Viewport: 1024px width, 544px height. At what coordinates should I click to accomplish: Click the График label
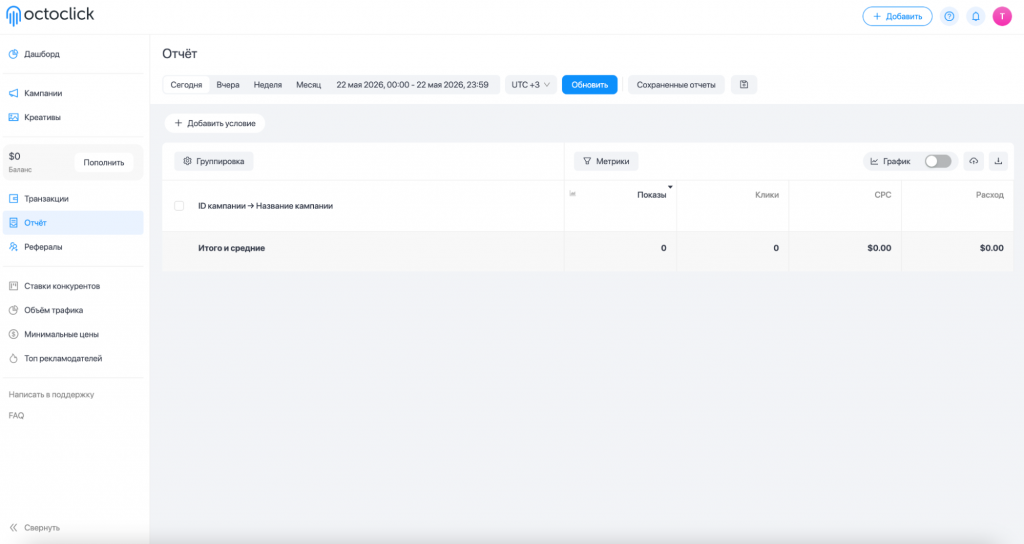pos(896,161)
